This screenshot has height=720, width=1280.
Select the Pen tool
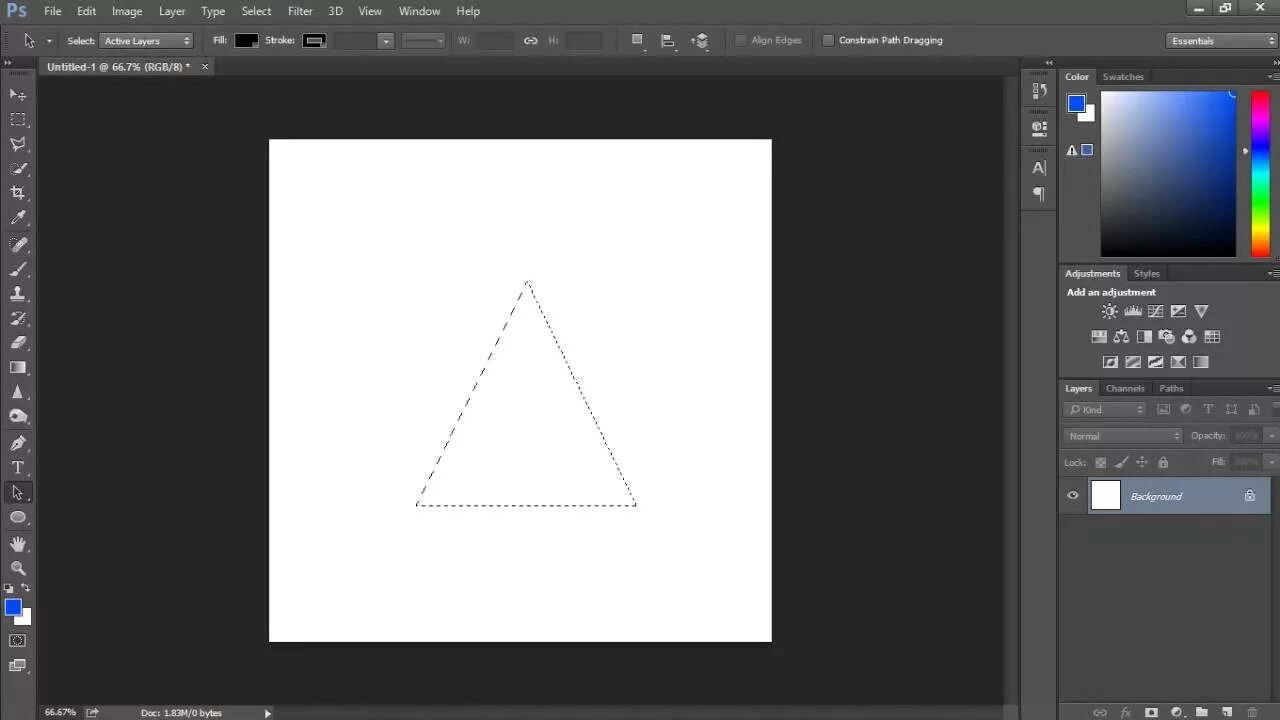coord(18,443)
